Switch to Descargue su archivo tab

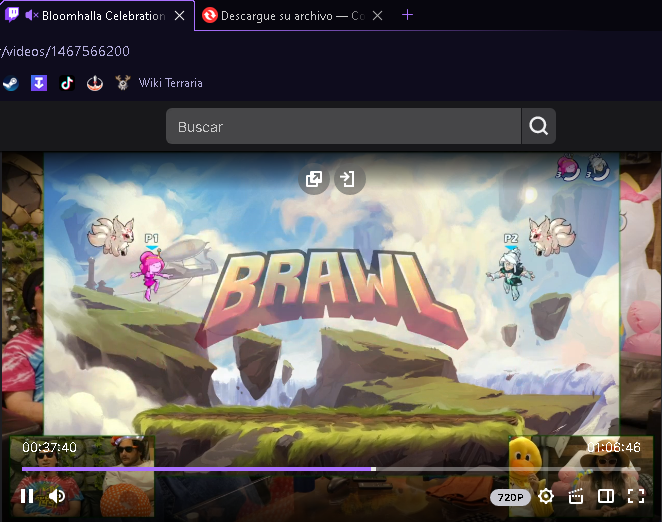coord(292,16)
